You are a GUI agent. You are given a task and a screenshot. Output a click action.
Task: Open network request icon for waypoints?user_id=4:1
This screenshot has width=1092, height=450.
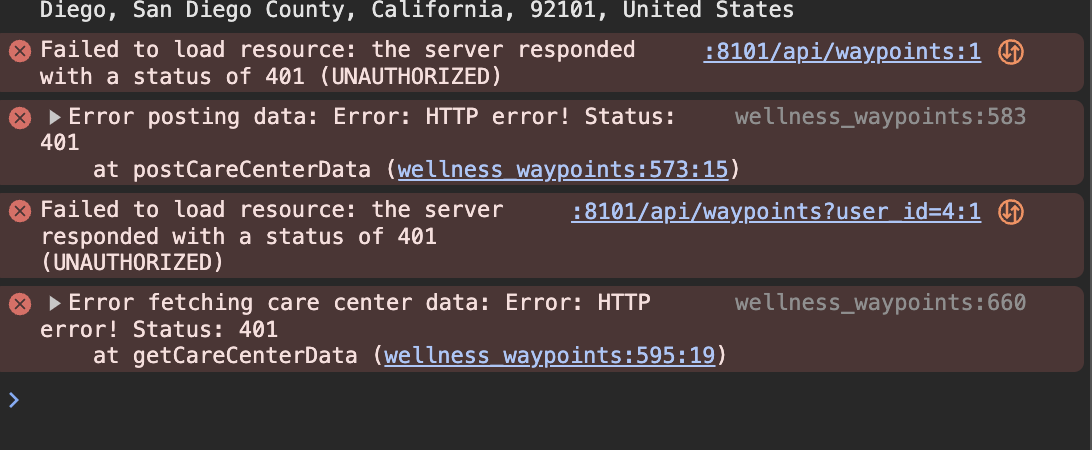click(1011, 212)
